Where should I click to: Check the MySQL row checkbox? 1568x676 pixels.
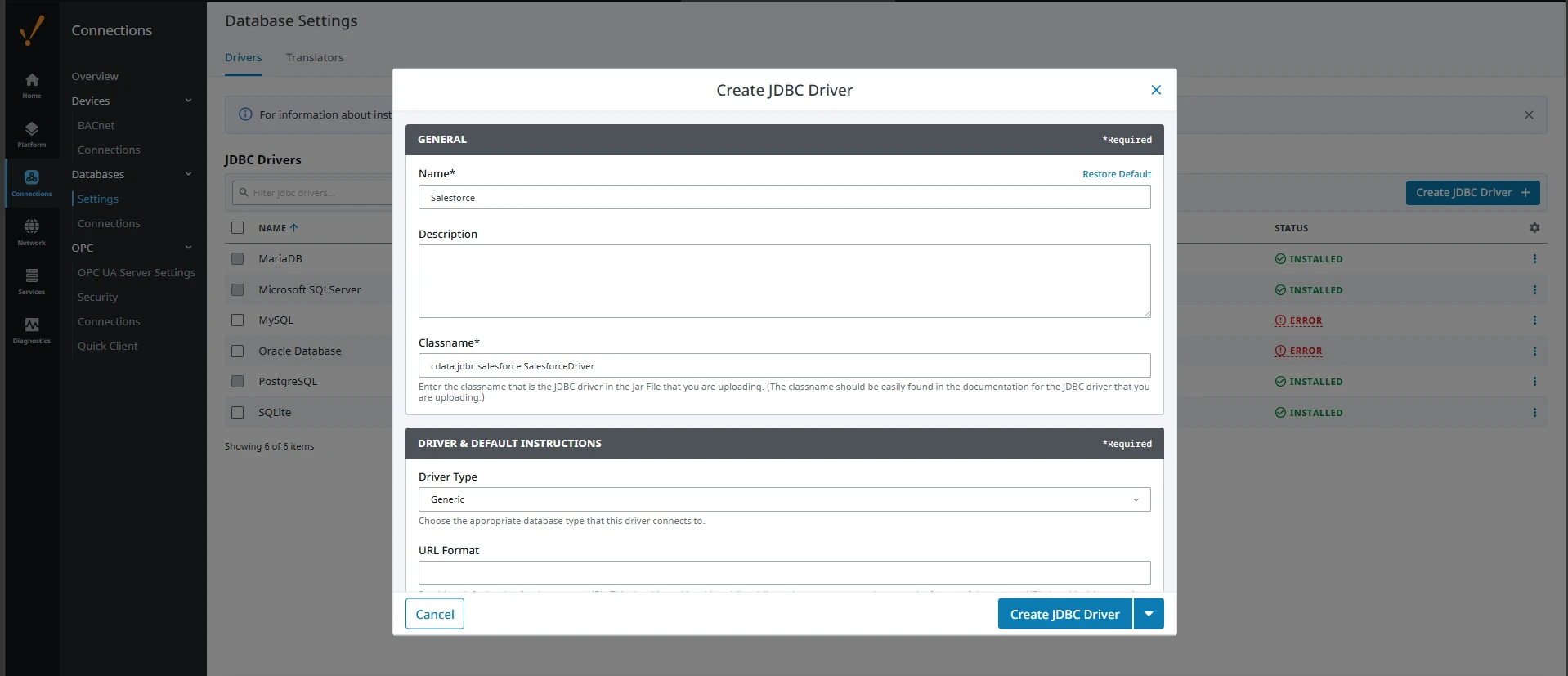(x=238, y=320)
